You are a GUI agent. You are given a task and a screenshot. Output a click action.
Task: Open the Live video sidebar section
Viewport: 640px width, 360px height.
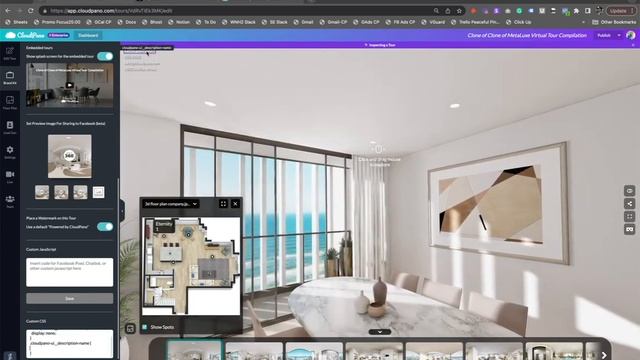[10, 177]
